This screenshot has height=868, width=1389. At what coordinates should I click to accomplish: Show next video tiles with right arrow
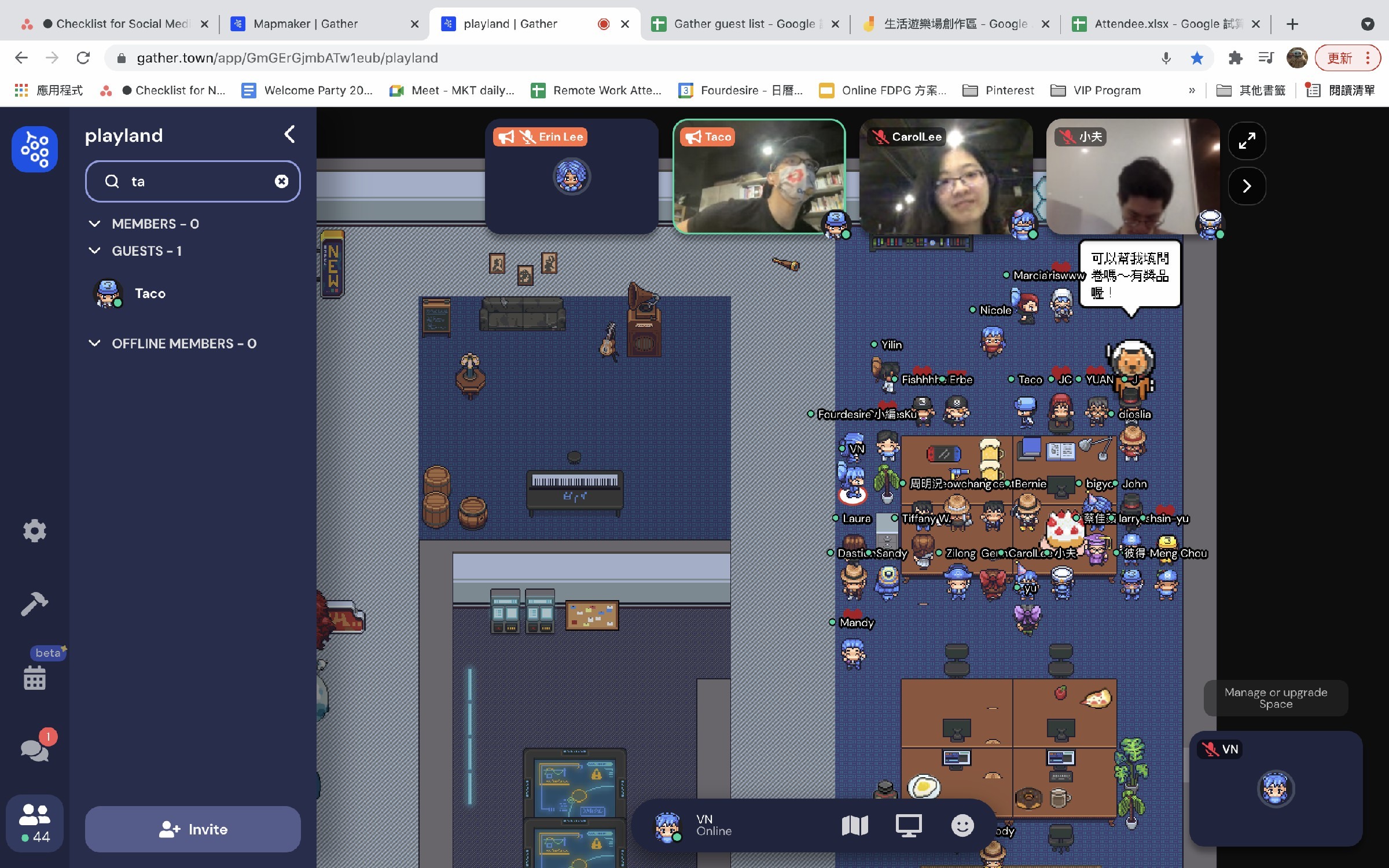click(1247, 186)
